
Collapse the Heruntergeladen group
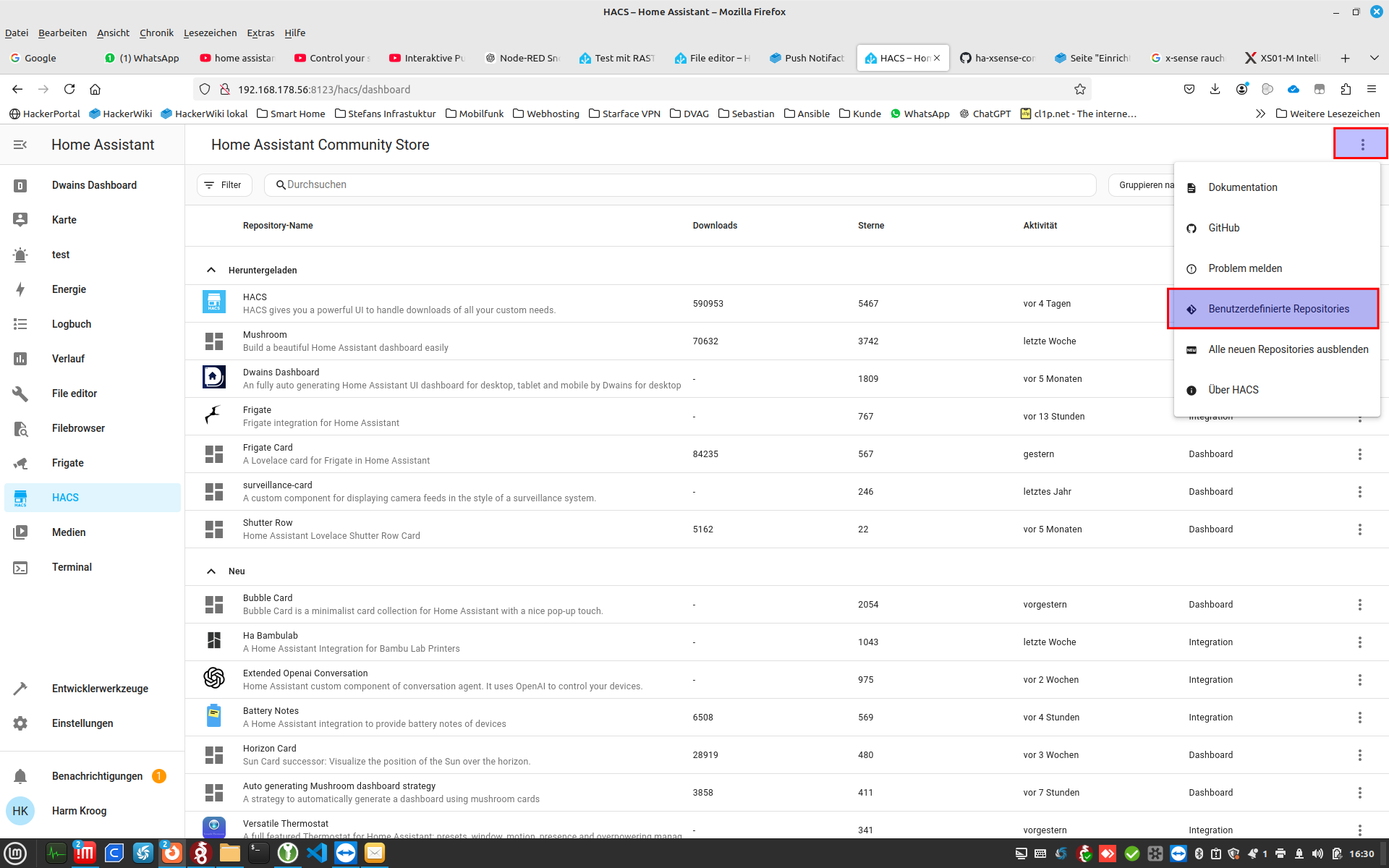(x=211, y=270)
